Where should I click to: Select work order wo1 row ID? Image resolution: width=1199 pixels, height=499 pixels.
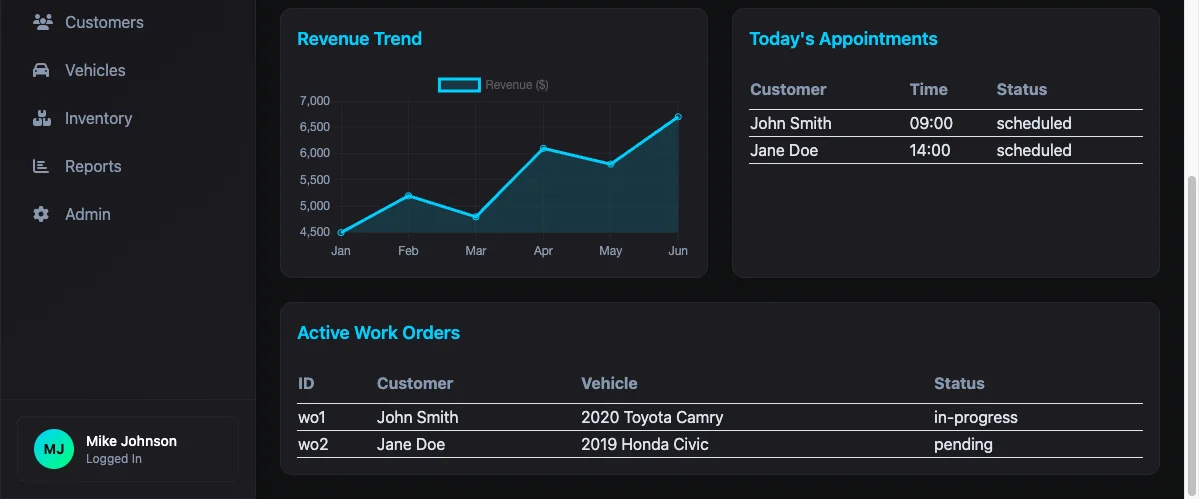coord(313,417)
